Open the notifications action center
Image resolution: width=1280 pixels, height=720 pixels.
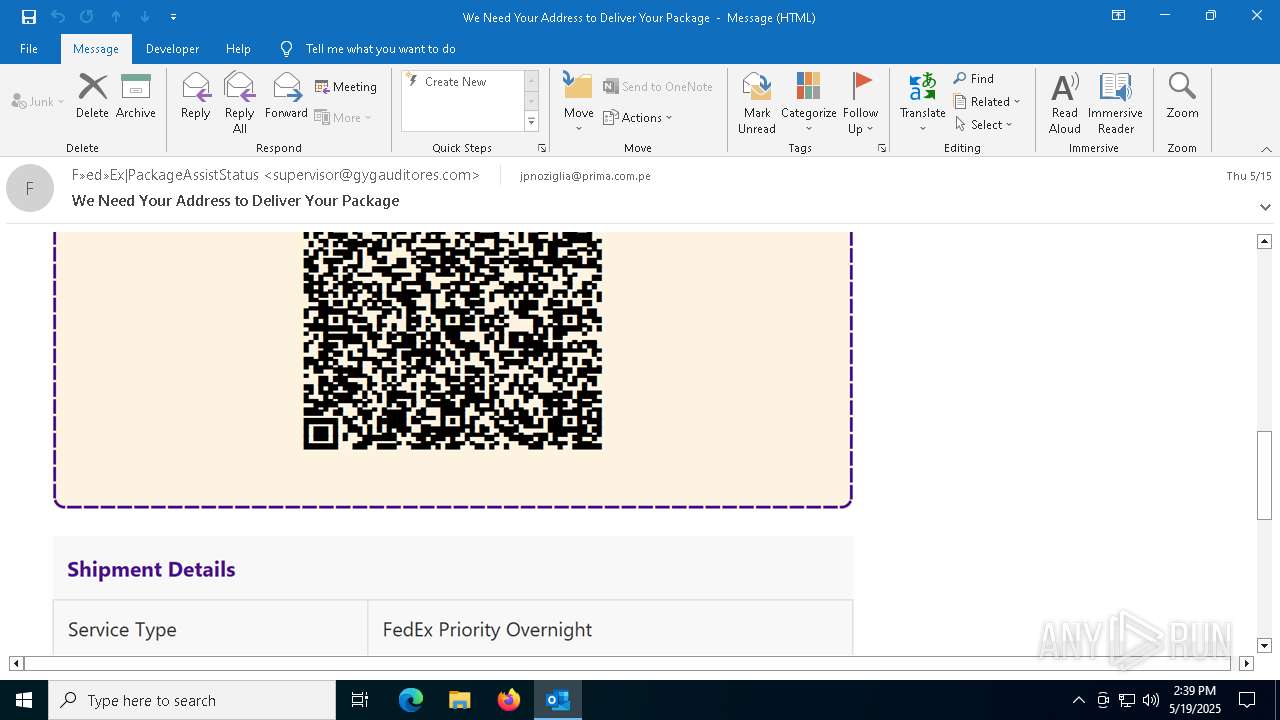point(1247,700)
